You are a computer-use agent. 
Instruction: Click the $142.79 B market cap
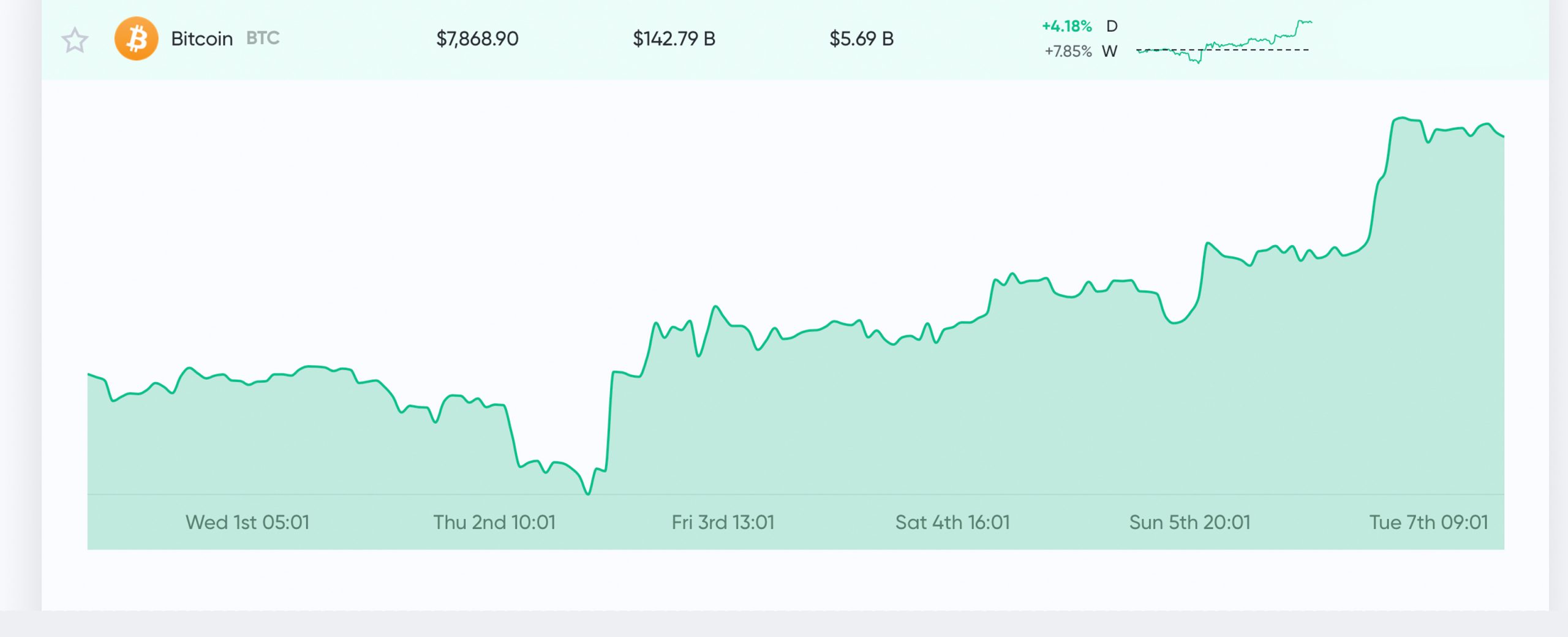tap(674, 39)
